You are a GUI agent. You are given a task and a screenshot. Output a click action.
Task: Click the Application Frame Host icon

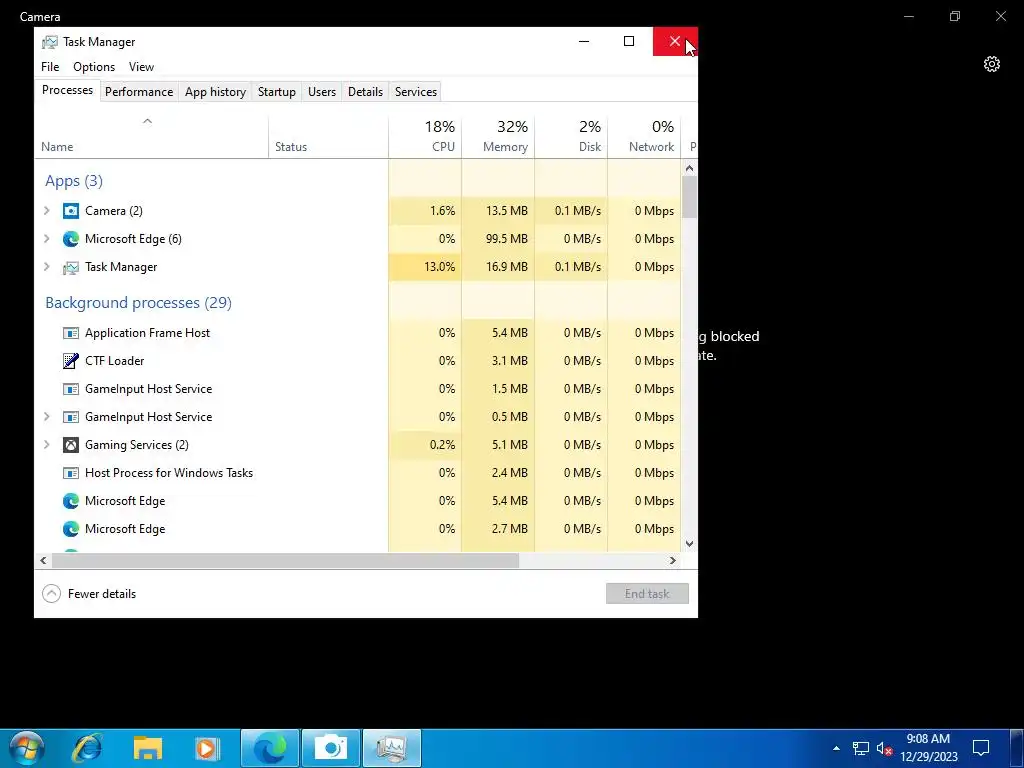[71, 333]
